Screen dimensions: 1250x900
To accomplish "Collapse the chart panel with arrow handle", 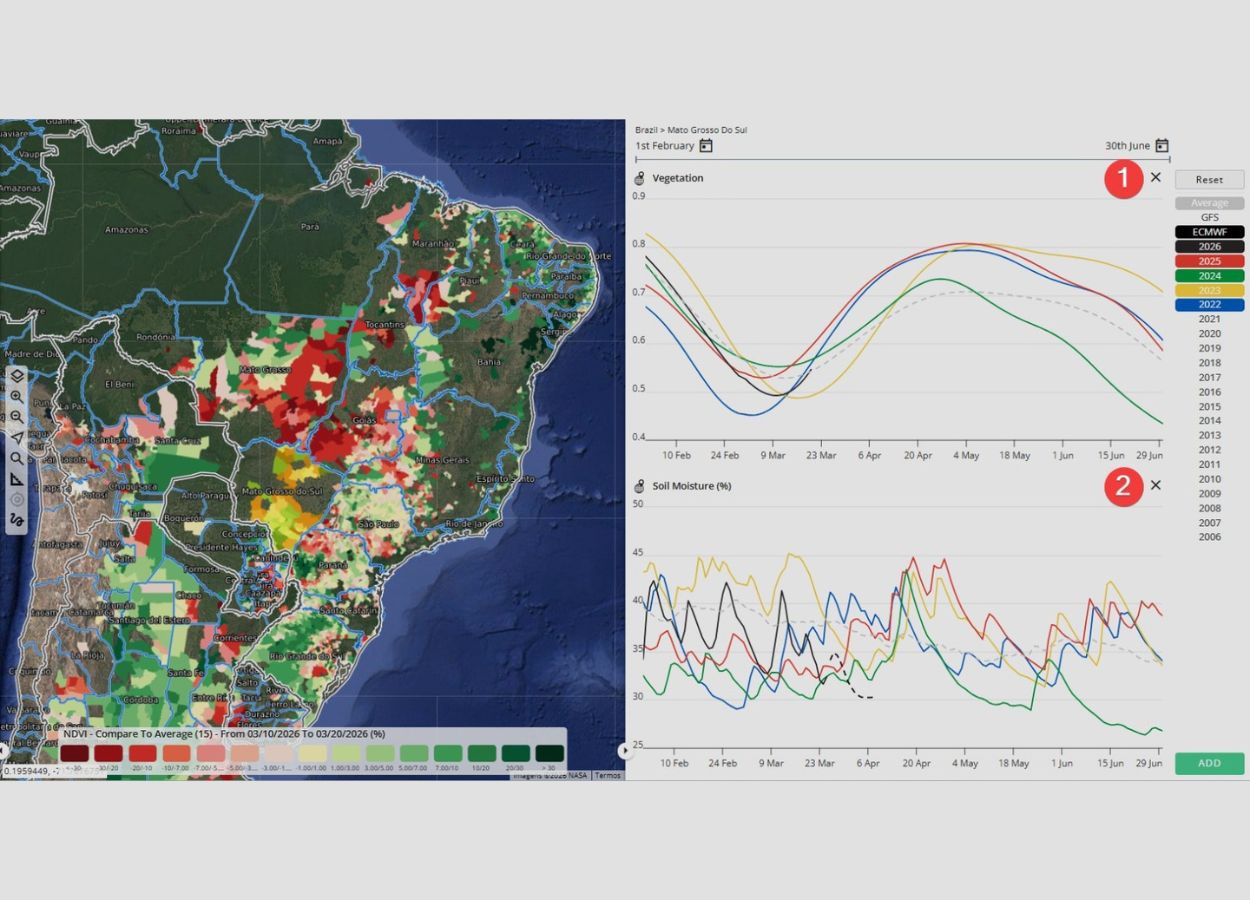I will tap(626, 750).
